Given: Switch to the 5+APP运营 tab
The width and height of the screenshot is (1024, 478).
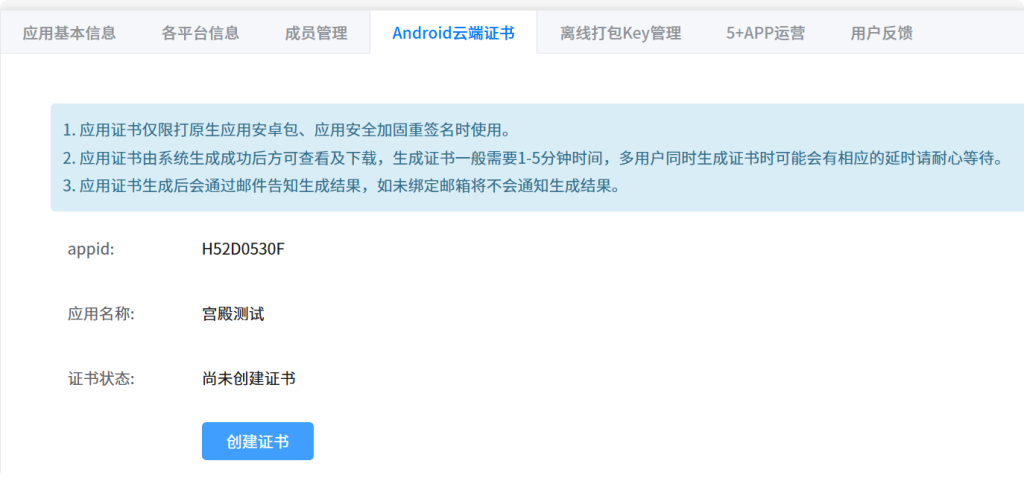Looking at the screenshot, I should coord(765,33).
